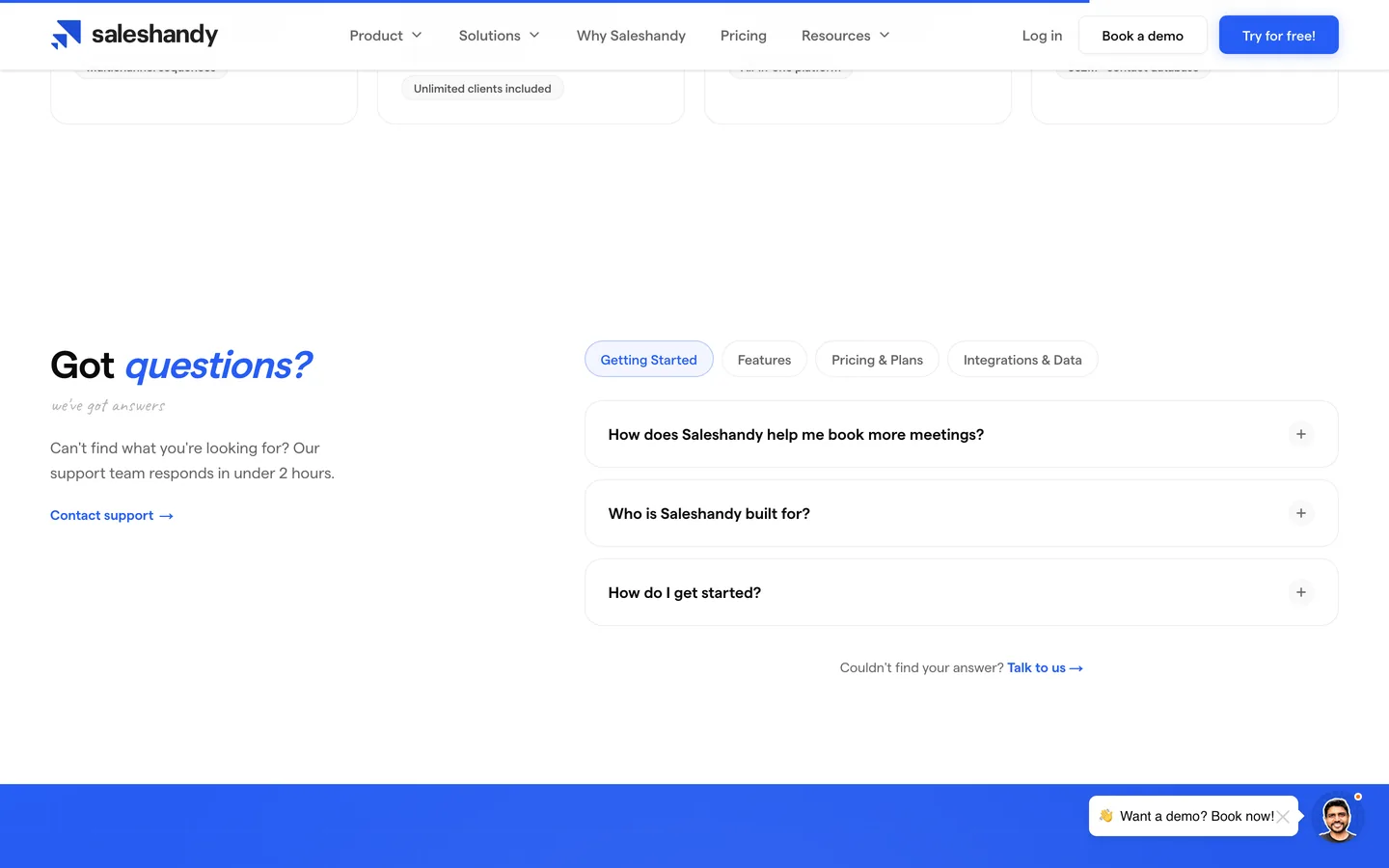1389x868 pixels.
Task: Switch to the Integrations & Data tab
Action: coord(1022,360)
